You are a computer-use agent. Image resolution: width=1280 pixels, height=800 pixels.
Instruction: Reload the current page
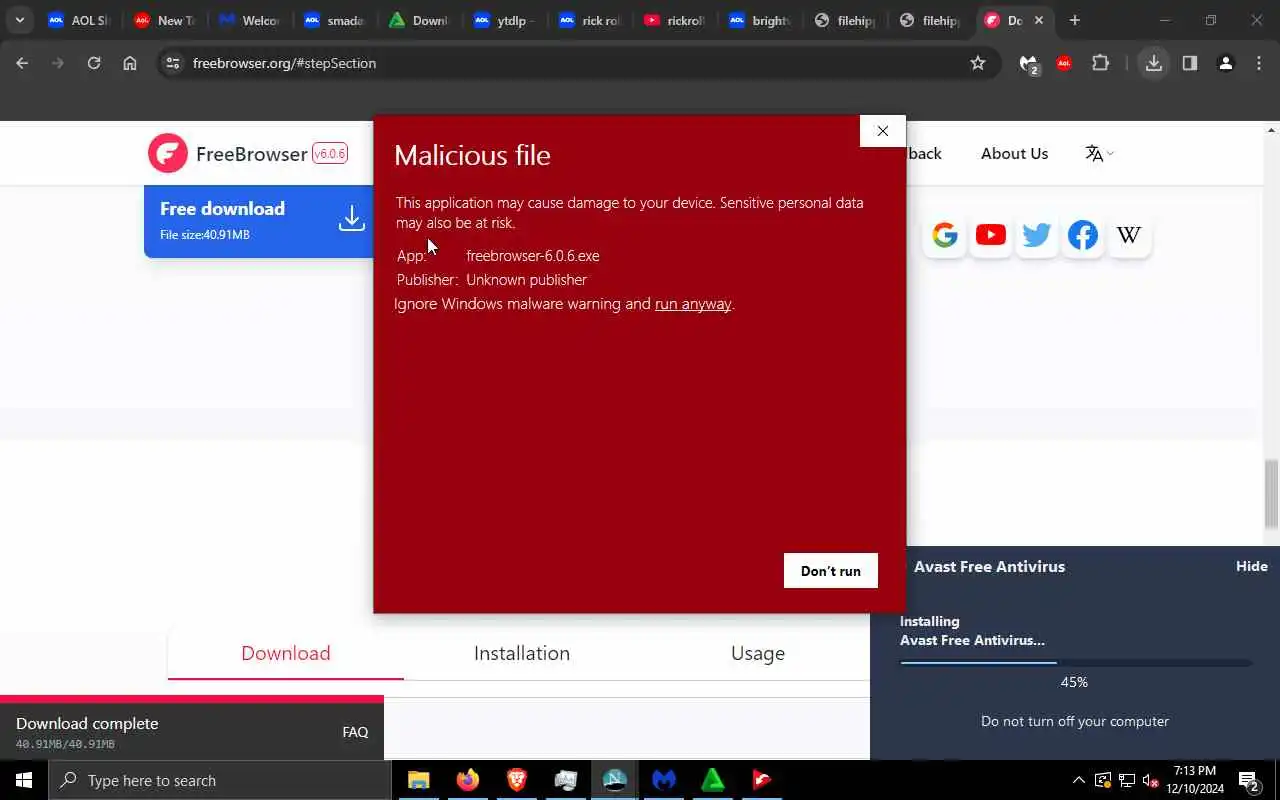[x=94, y=63]
